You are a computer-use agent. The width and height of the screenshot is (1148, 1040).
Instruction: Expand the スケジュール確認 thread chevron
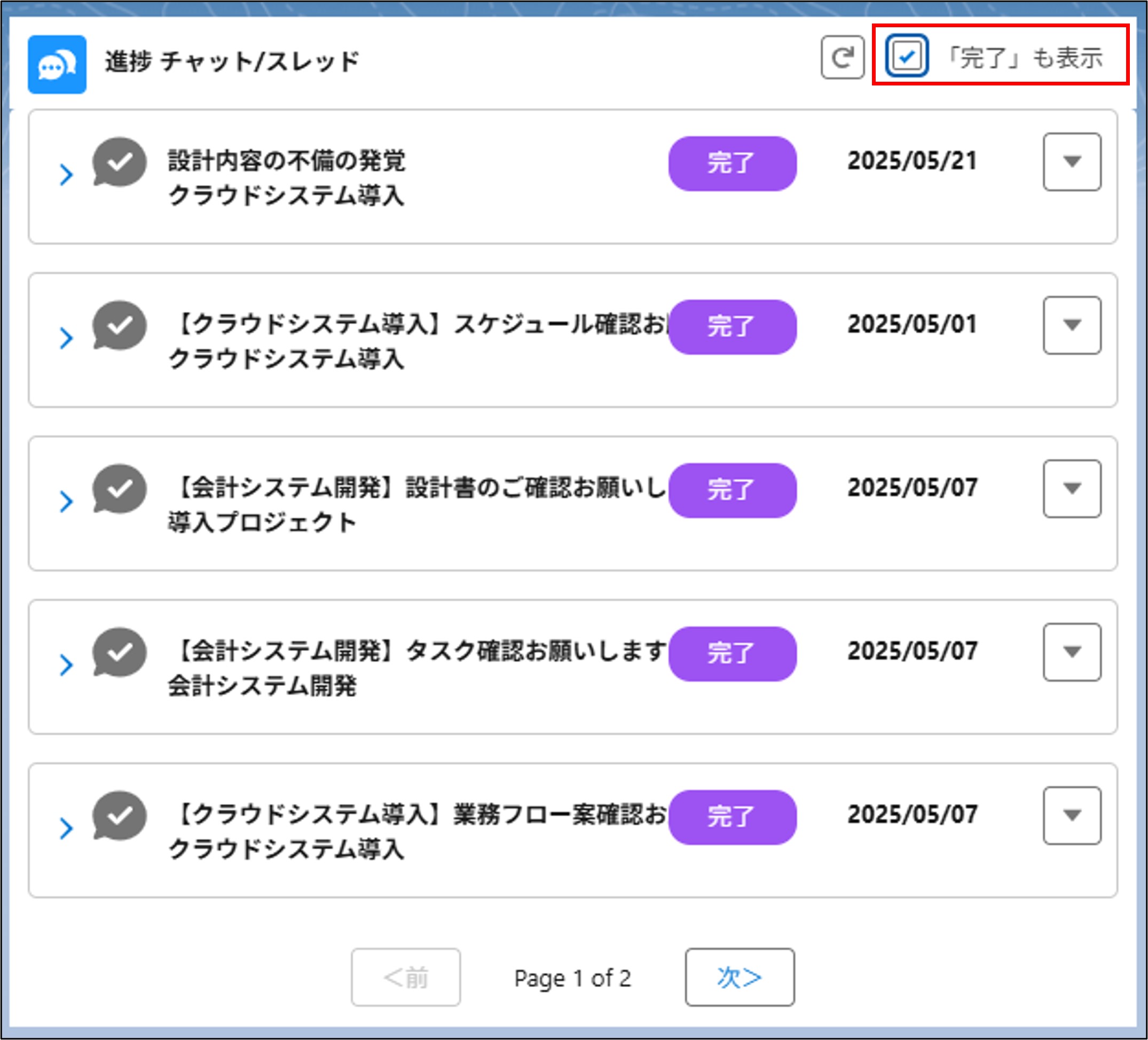(66, 338)
